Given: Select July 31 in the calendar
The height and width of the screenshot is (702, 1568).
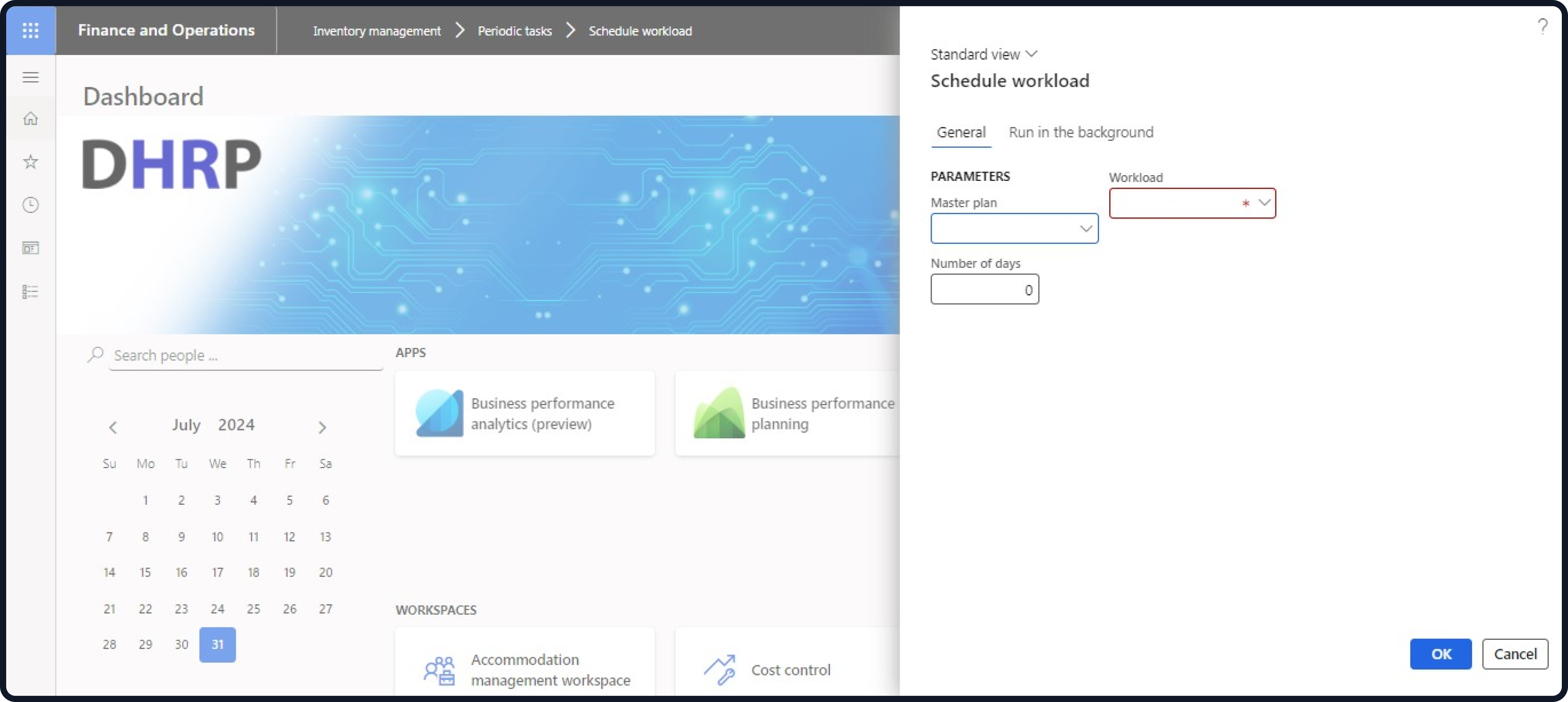Looking at the screenshot, I should (217, 644).
